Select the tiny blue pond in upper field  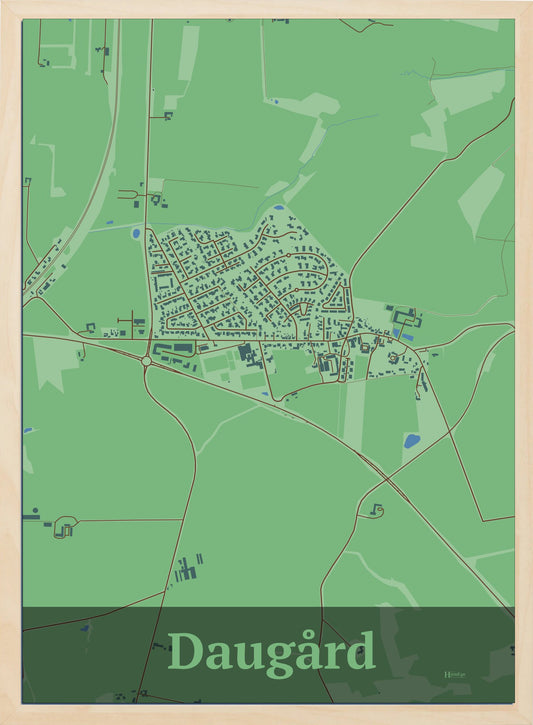click(x=276, y=102)
